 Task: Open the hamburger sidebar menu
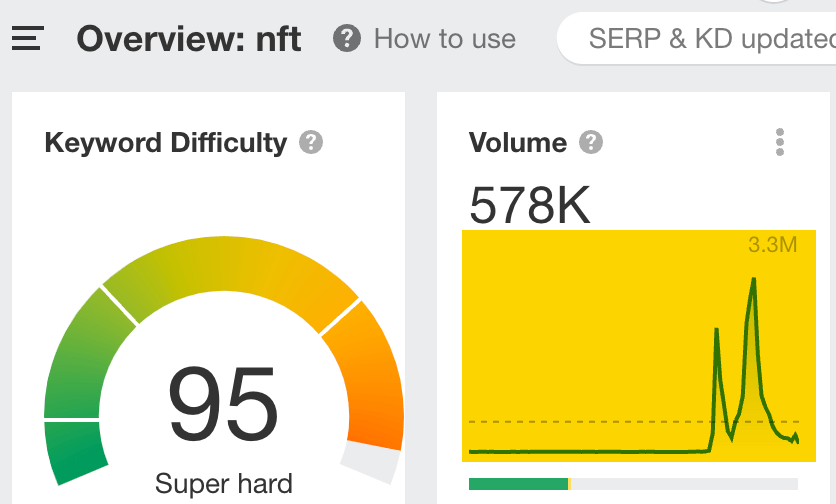pyautogui.click(x=28, y=38)
